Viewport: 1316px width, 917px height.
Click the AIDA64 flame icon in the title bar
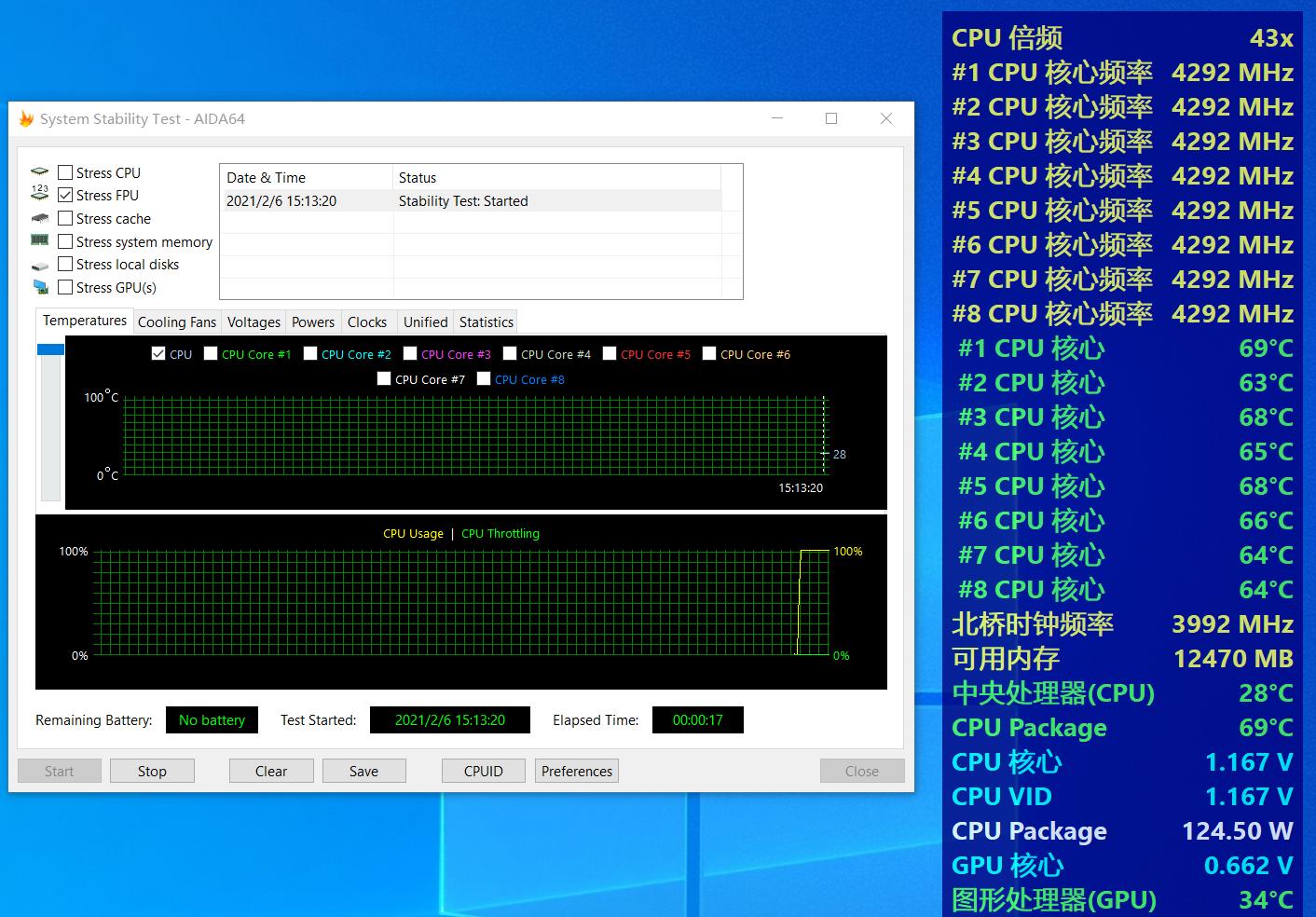(x=25, y=118)
